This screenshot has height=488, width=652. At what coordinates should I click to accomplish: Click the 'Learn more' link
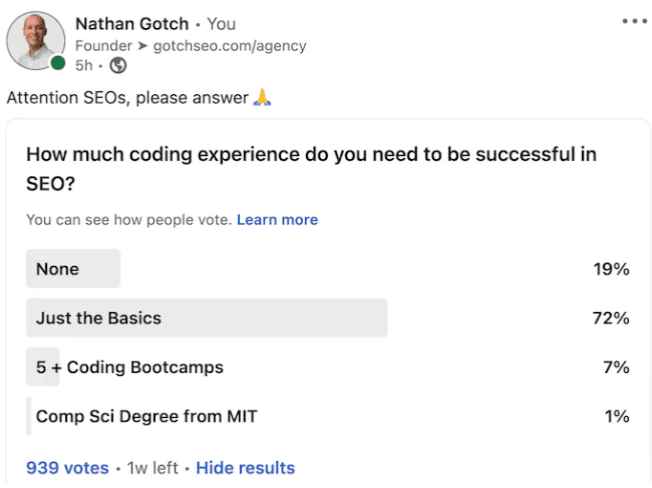pos(277,220)
